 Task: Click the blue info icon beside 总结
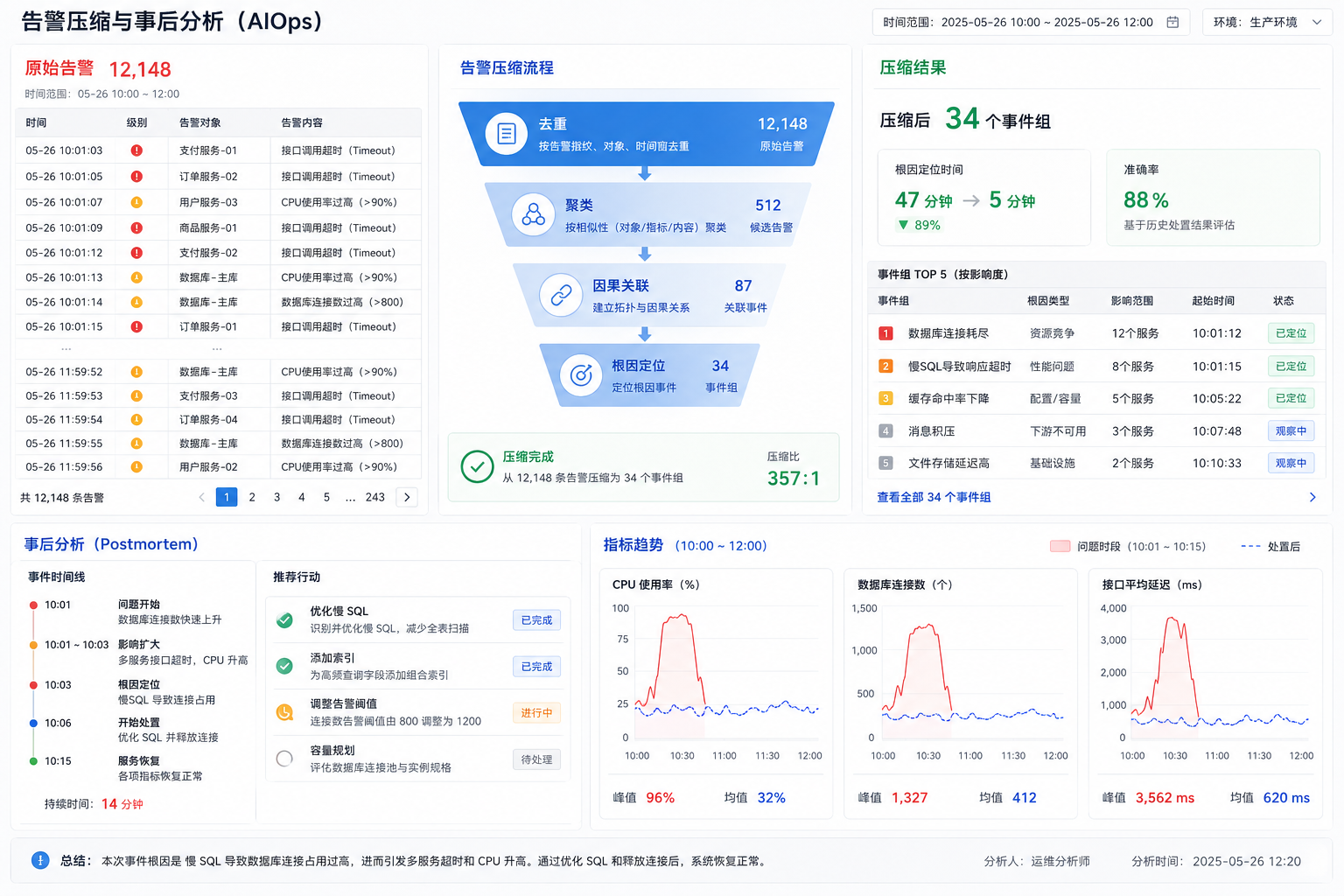(40, 860)
